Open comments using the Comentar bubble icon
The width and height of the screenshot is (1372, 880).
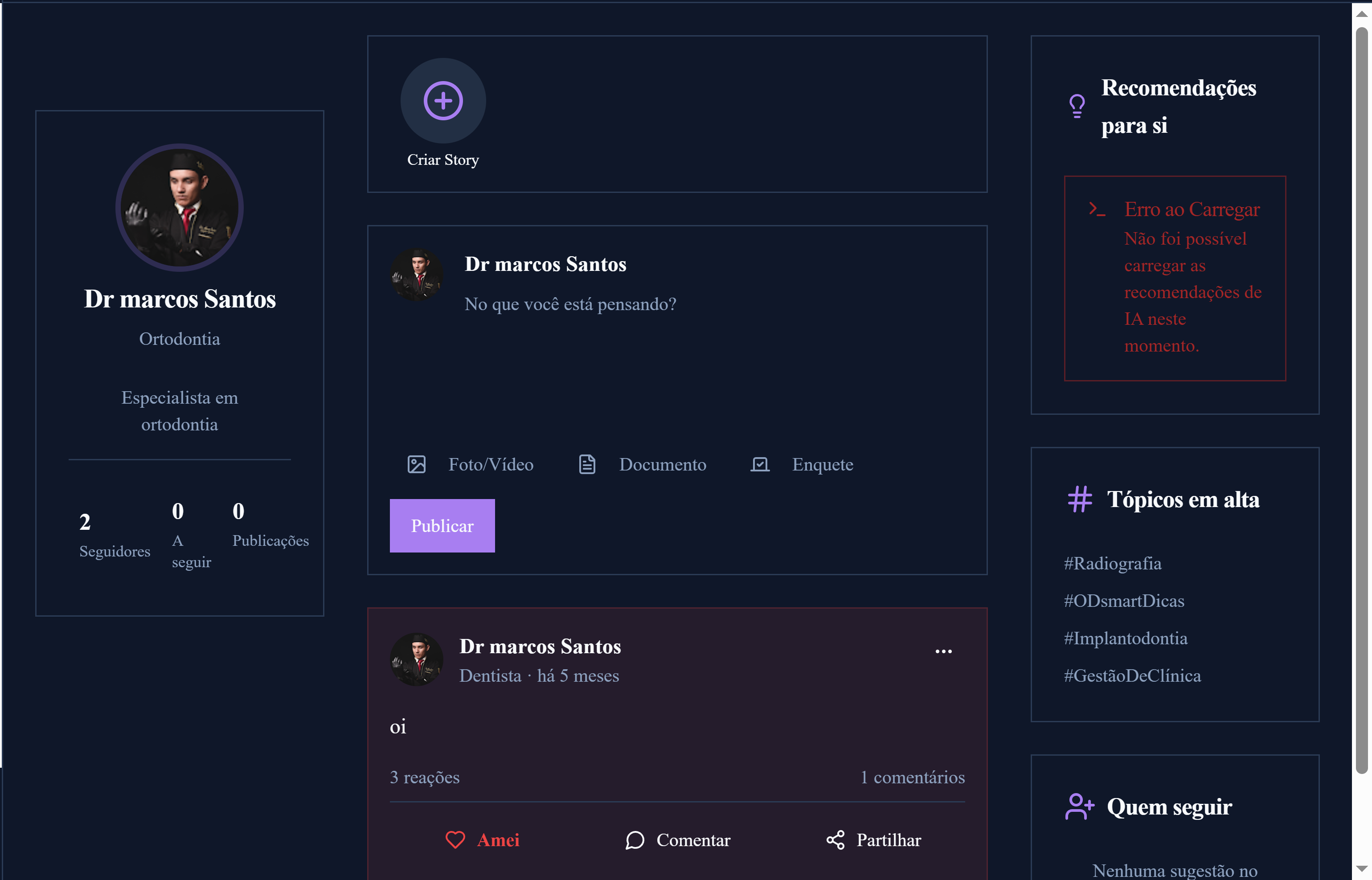[635, 840]
